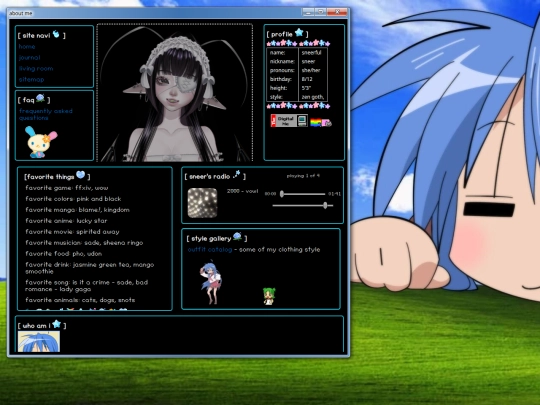The width and height of the screenshot is (540, 405).
Task: Click the radio album cover thumbnail
Action: pyautogui.click(x=202, y=203)
